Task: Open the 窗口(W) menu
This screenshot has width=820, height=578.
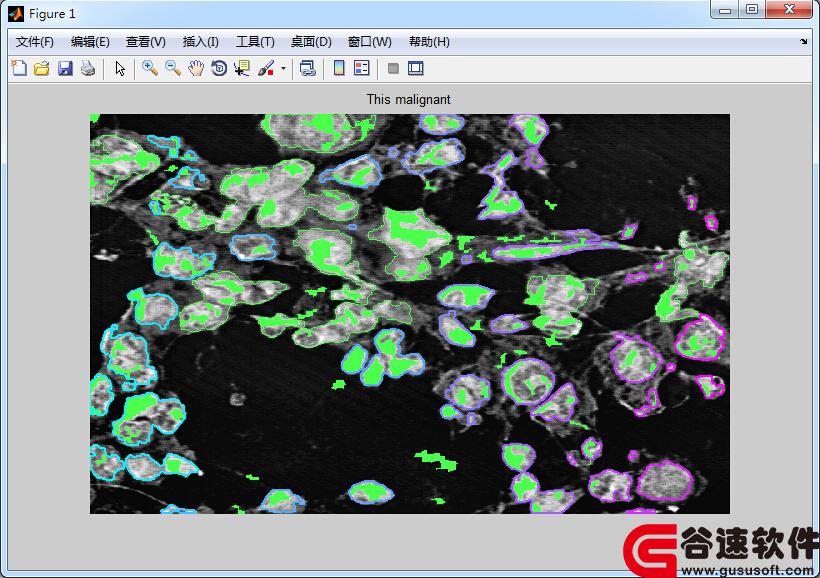Action: (x=370, y=42)
